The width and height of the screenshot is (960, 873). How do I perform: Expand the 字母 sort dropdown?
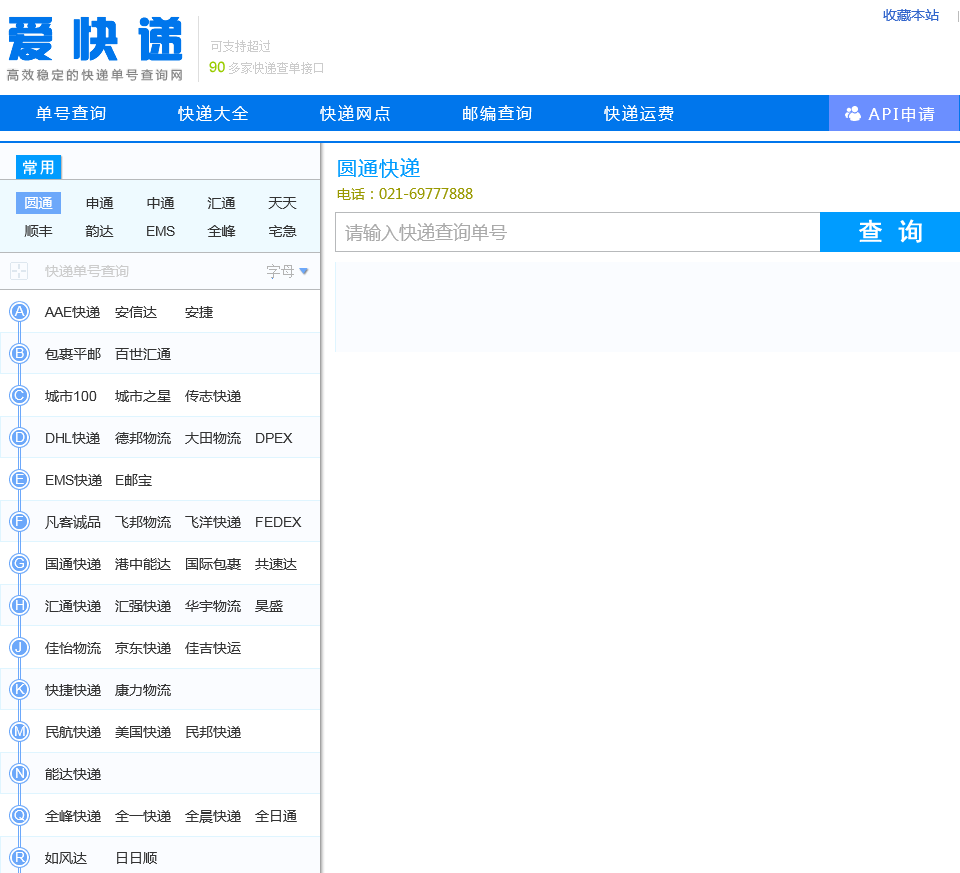[x=288, y=271]
